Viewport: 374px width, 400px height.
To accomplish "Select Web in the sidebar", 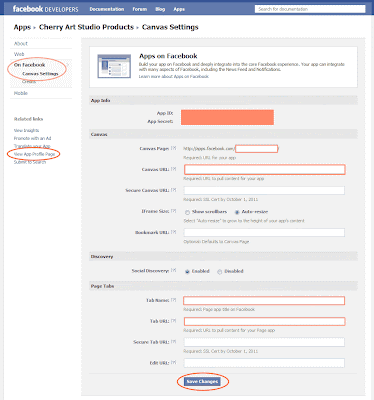I will [x=19, y=54].
